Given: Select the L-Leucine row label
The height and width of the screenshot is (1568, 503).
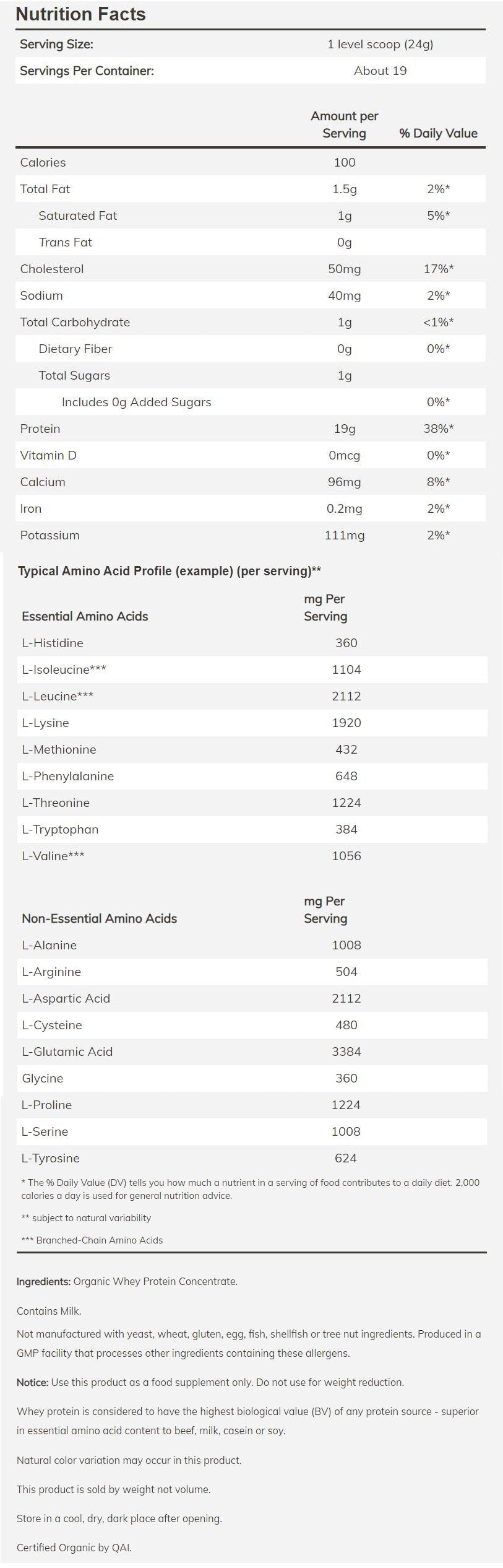Looking at the screenshot, I should pyautogui.click(x=58, y=696).
